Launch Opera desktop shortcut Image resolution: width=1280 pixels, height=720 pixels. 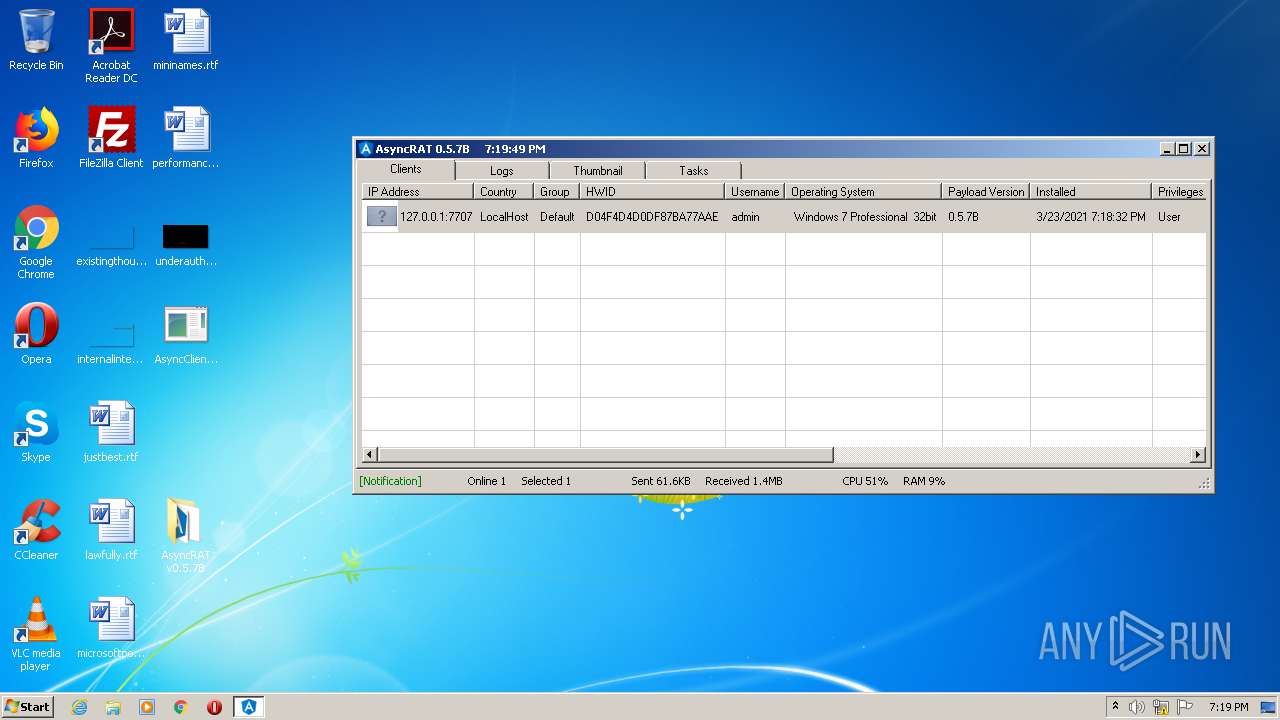click(x=36, y=334)
